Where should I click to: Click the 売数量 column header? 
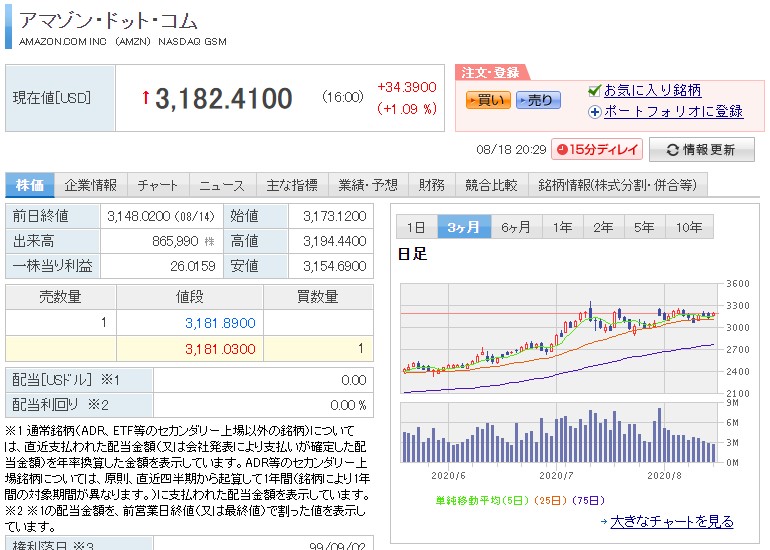(x=60, y=297)
